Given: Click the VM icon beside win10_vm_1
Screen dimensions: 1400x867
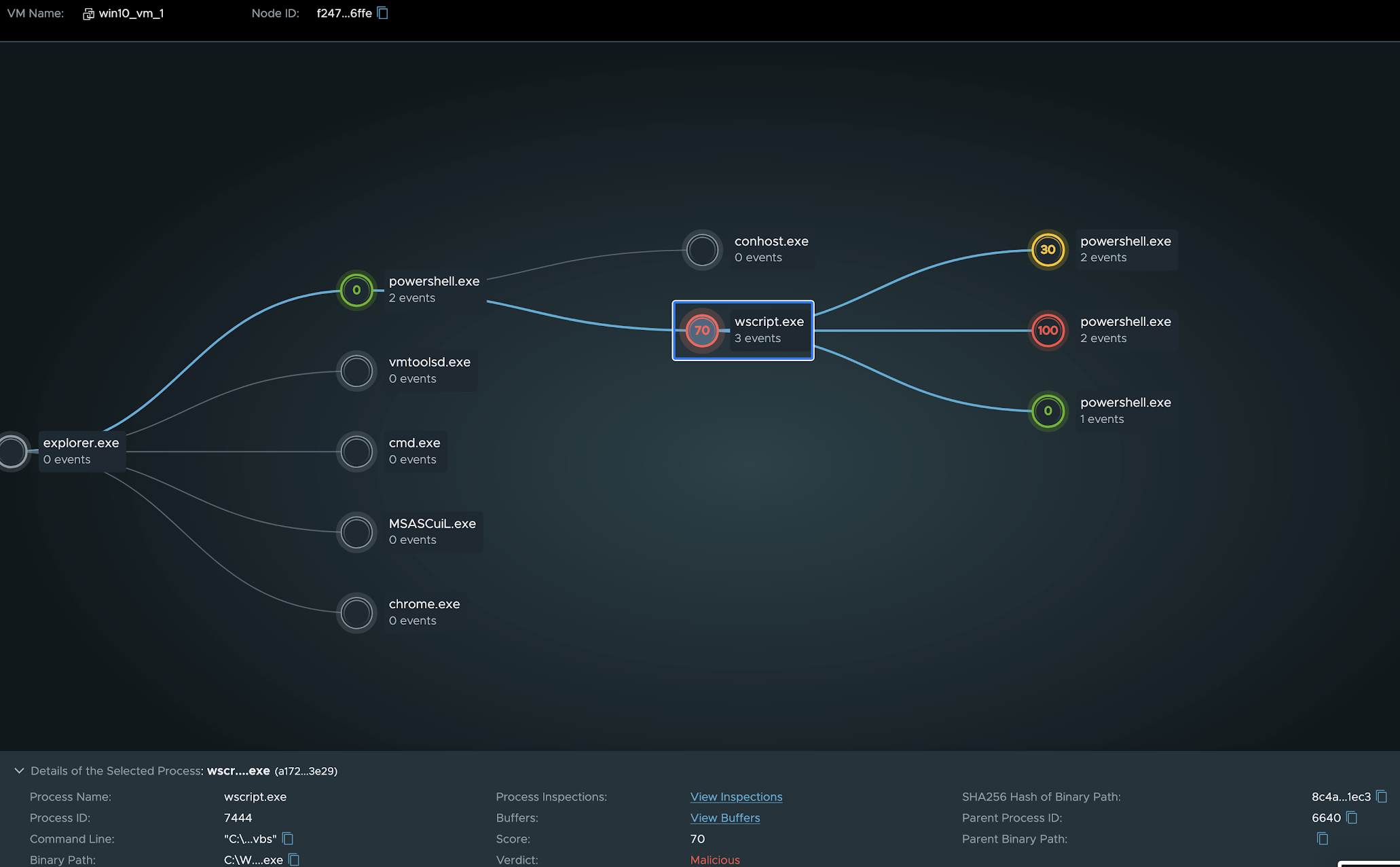Looking at the screenshot, I should (x=87, y=13).
